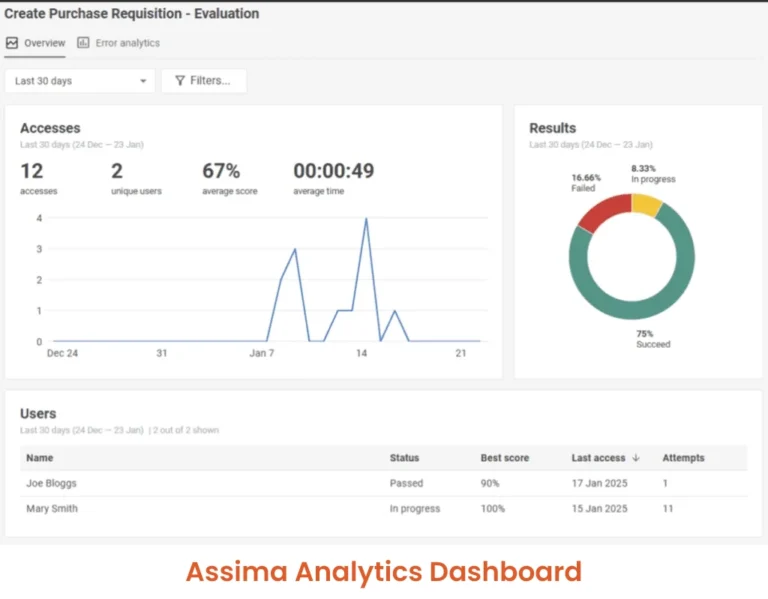
Task: Open the Last 30 days dropdown
Action: coord(80,81)
